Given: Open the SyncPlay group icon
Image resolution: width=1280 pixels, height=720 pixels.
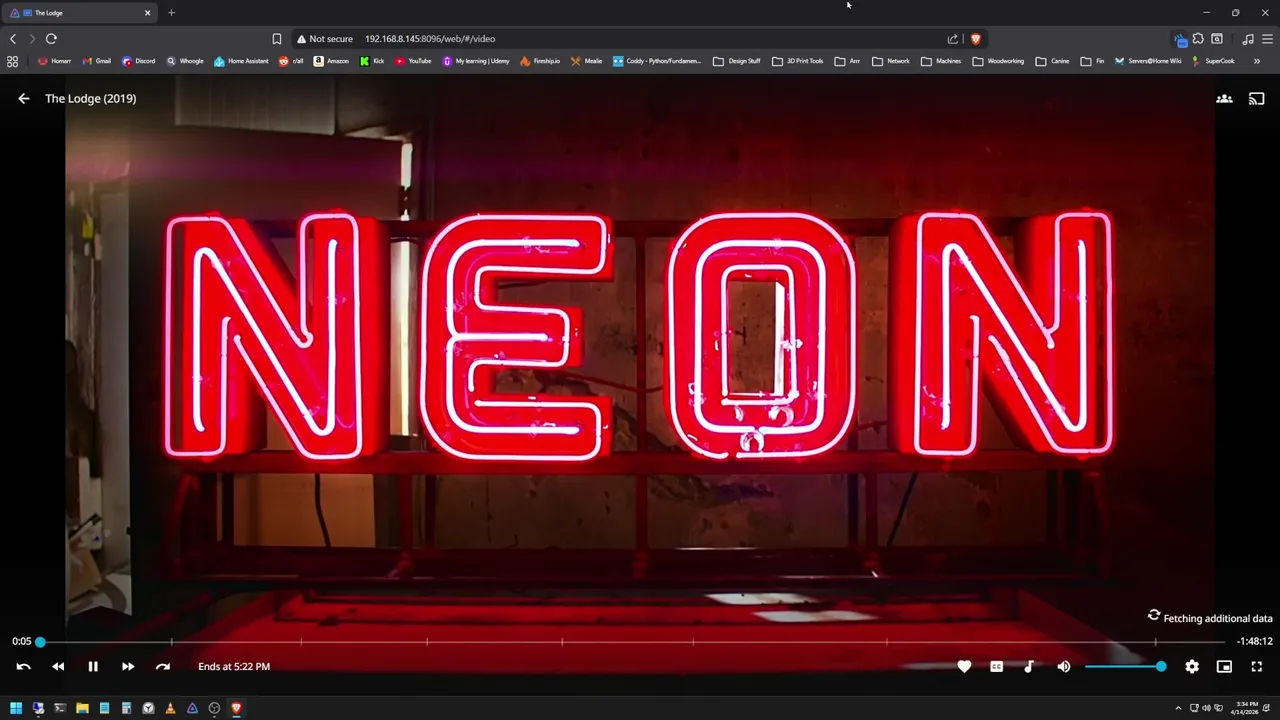Looking at the screenshot, I should 1224,99.
